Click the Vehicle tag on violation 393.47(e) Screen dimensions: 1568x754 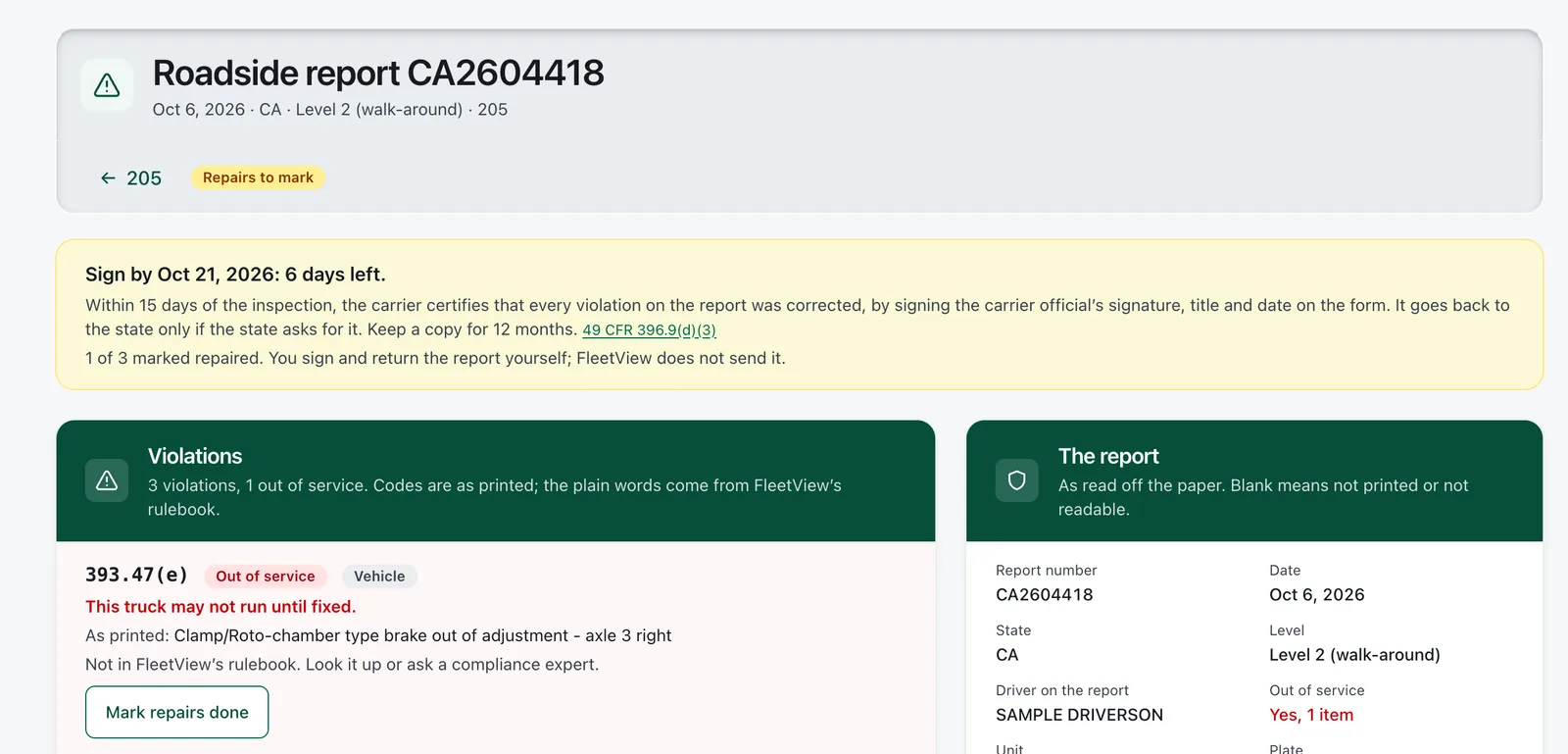(379, 577)
